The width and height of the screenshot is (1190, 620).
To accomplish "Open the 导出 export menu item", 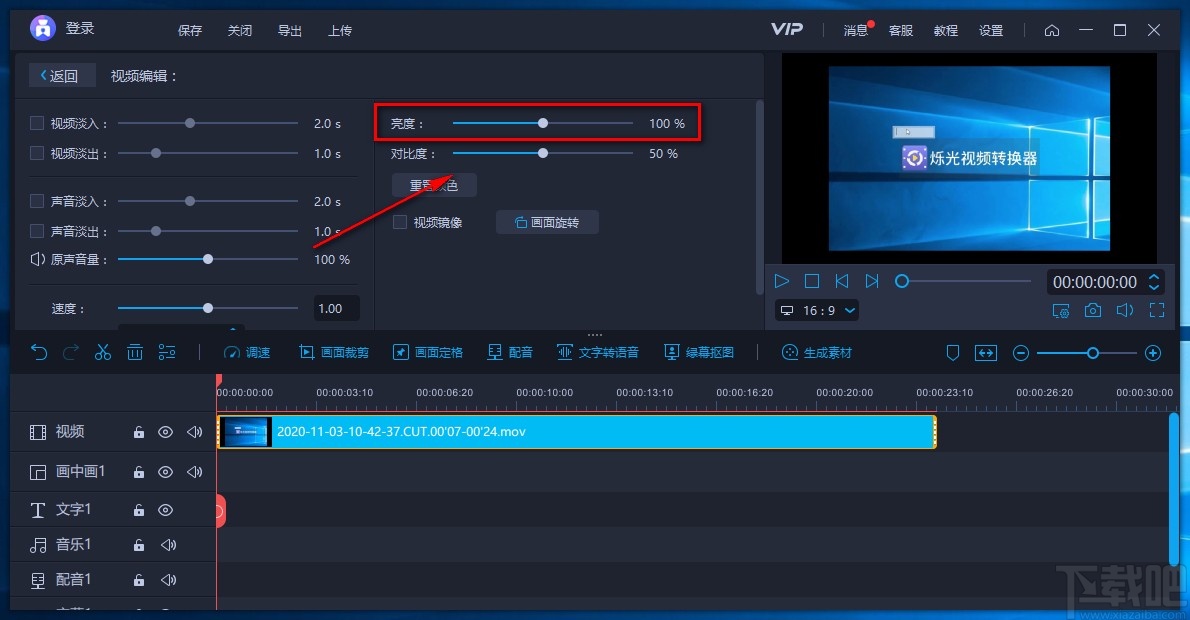I will click(289, 30).
